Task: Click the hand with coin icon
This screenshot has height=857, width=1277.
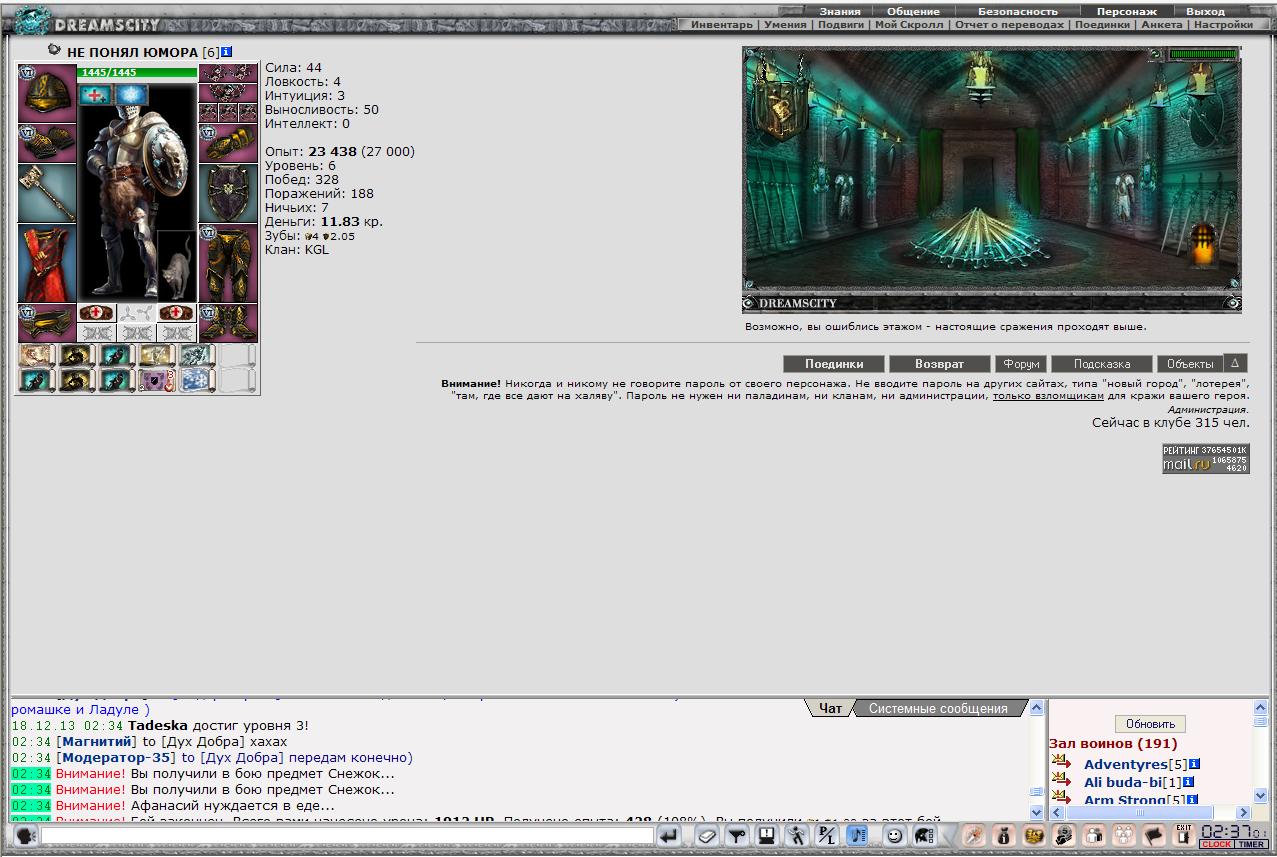Action: 1064,836
